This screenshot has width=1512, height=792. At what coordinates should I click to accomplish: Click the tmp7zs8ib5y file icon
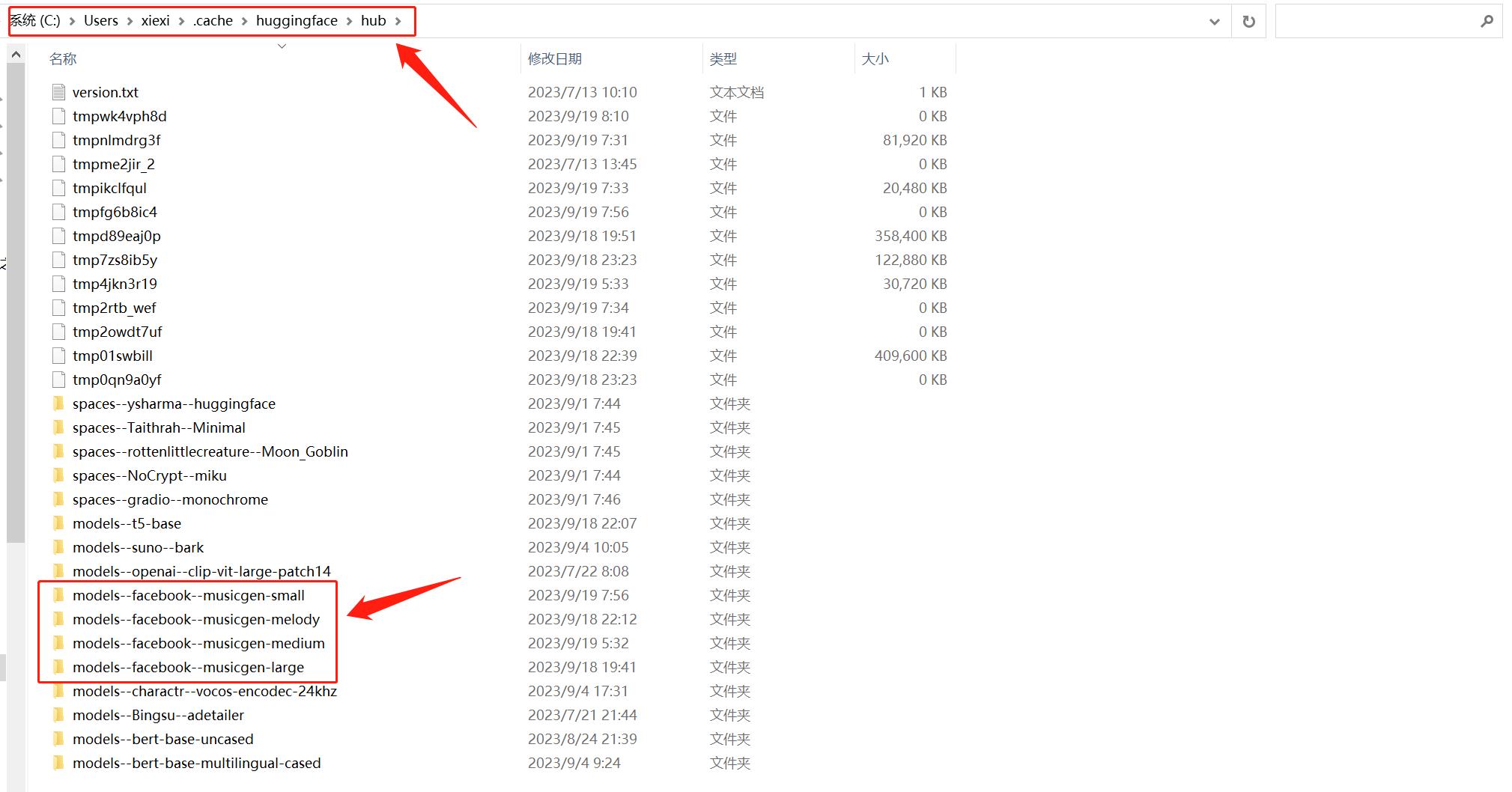pos(59,260)
